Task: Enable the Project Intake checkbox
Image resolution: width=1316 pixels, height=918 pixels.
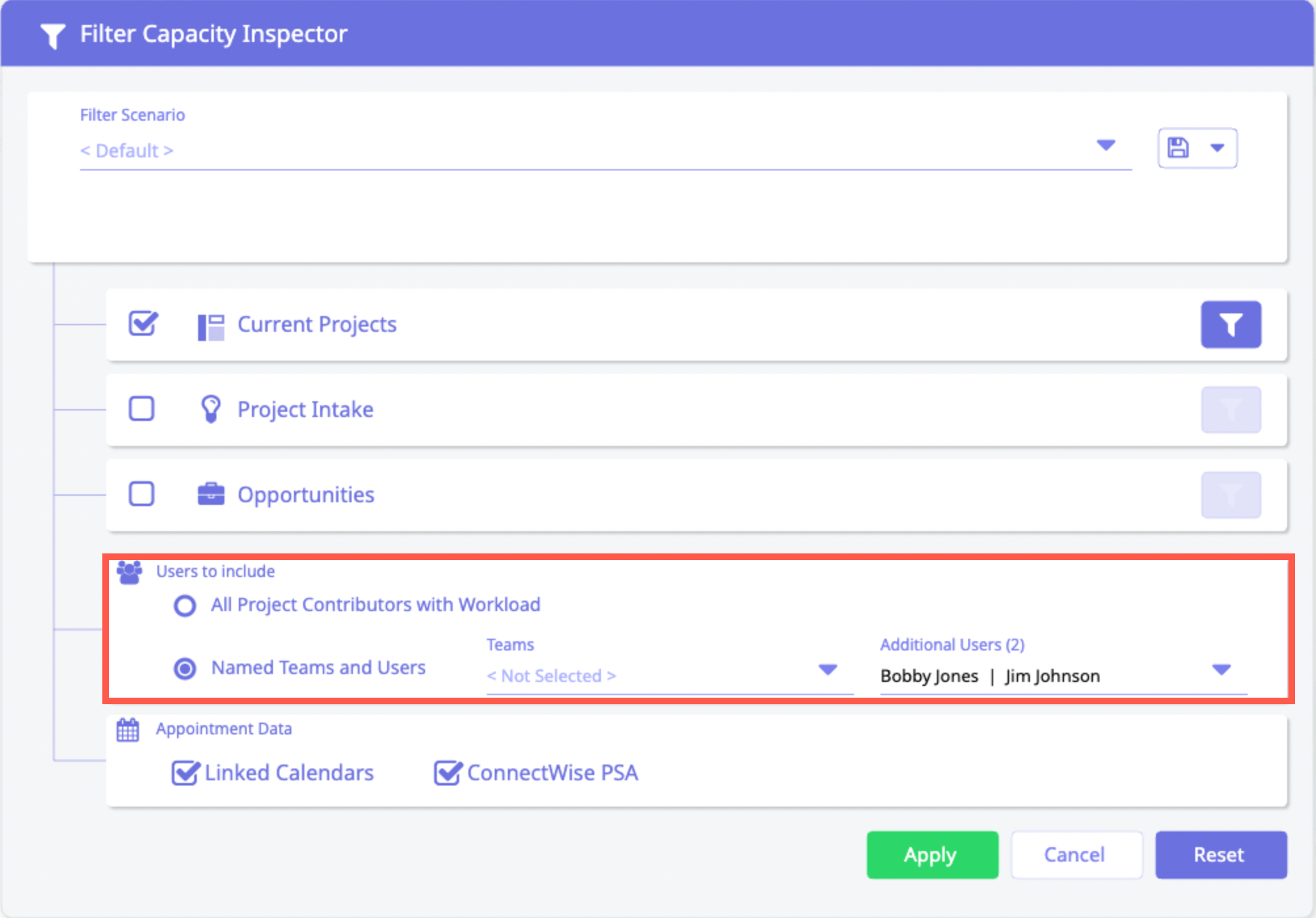Action: [142, 409]
